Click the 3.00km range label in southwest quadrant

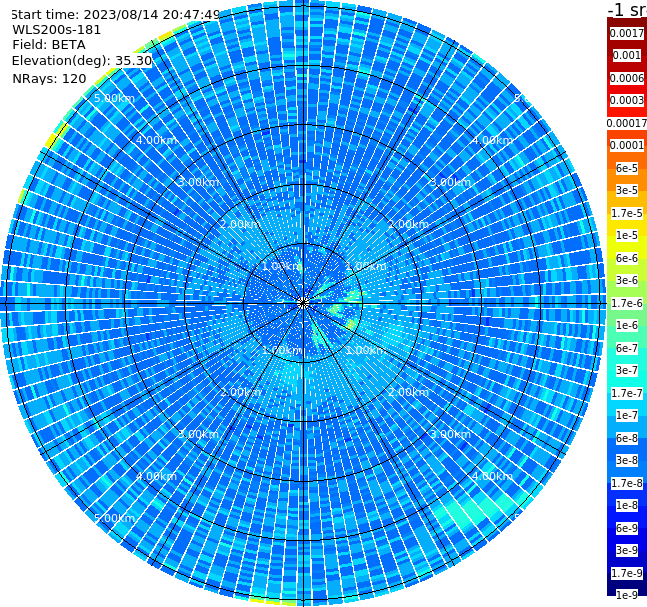(x=198, y=434)
